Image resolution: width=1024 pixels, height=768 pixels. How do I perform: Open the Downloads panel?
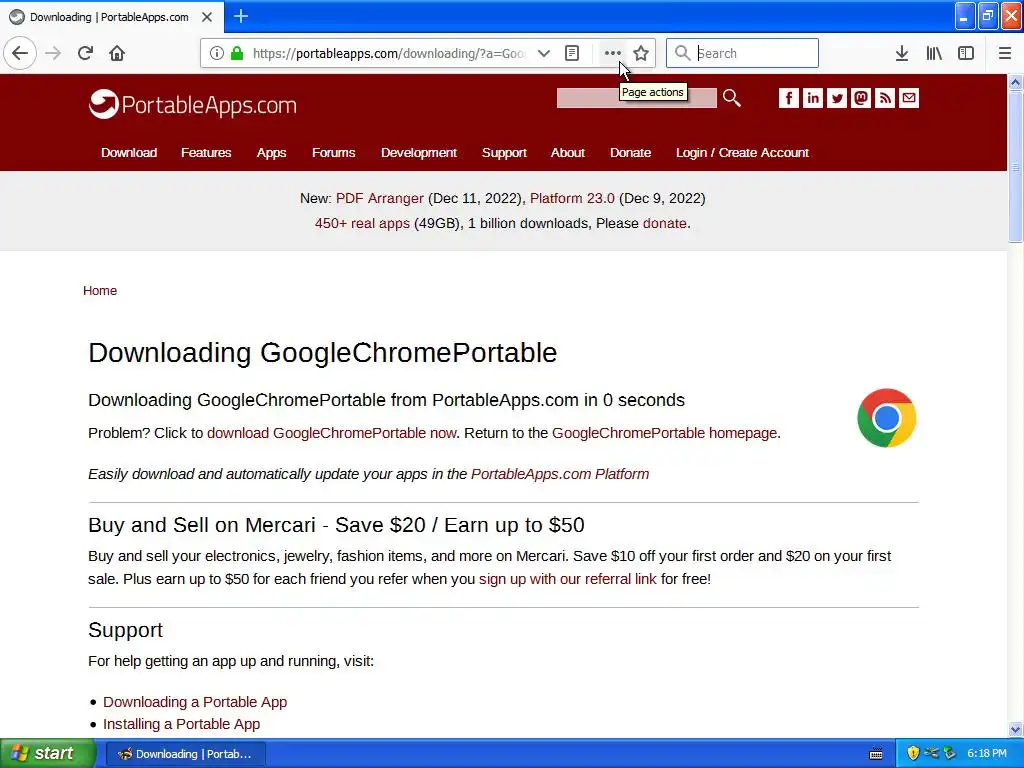coord(902,53)
